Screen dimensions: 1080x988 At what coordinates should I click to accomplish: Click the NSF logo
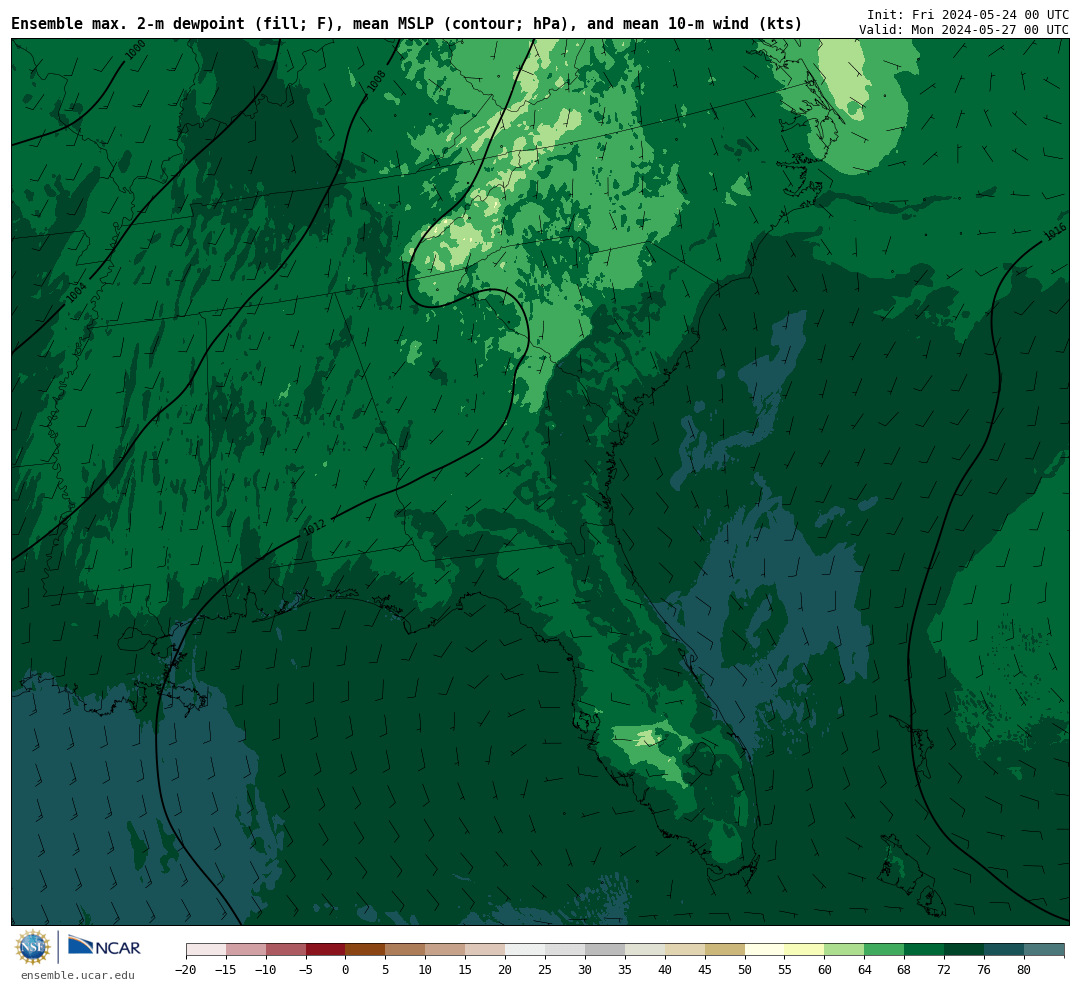point(33,947)
